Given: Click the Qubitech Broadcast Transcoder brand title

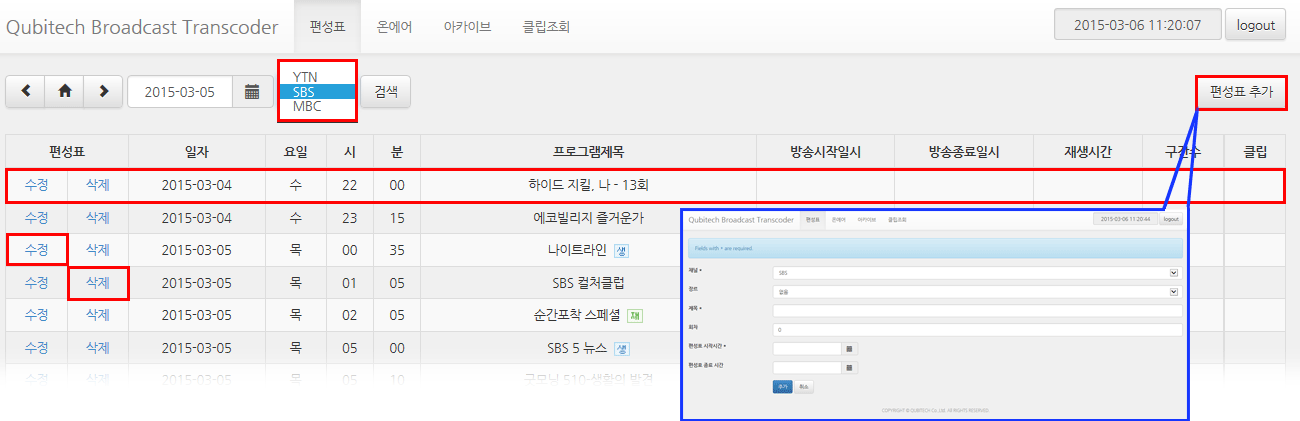Looking at the screenshot, I should tap(142, 27).
